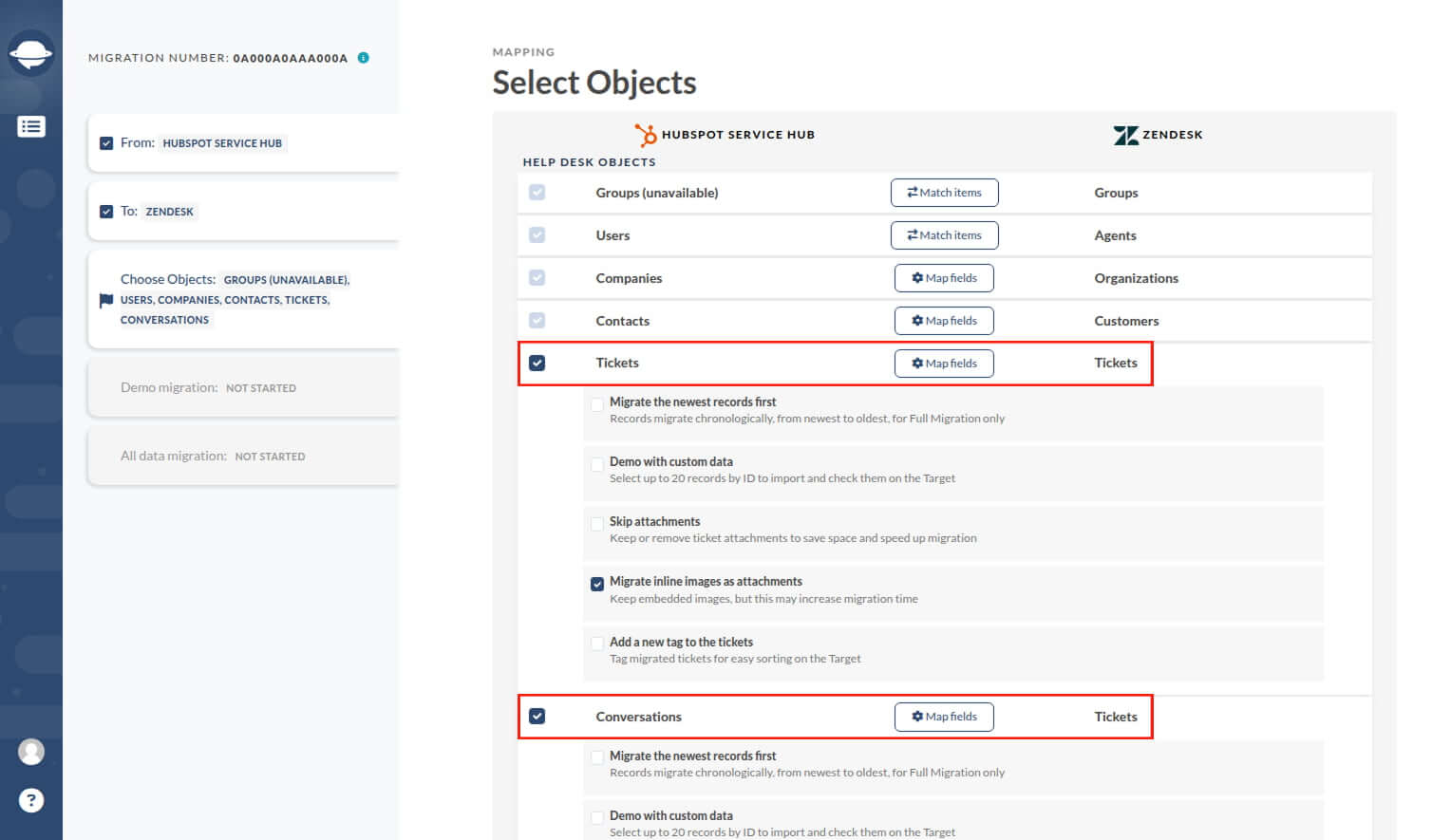This screenshot has height=840, width=1432.
Task: Open the Demo migration step
Action: (x=243, y=387)
